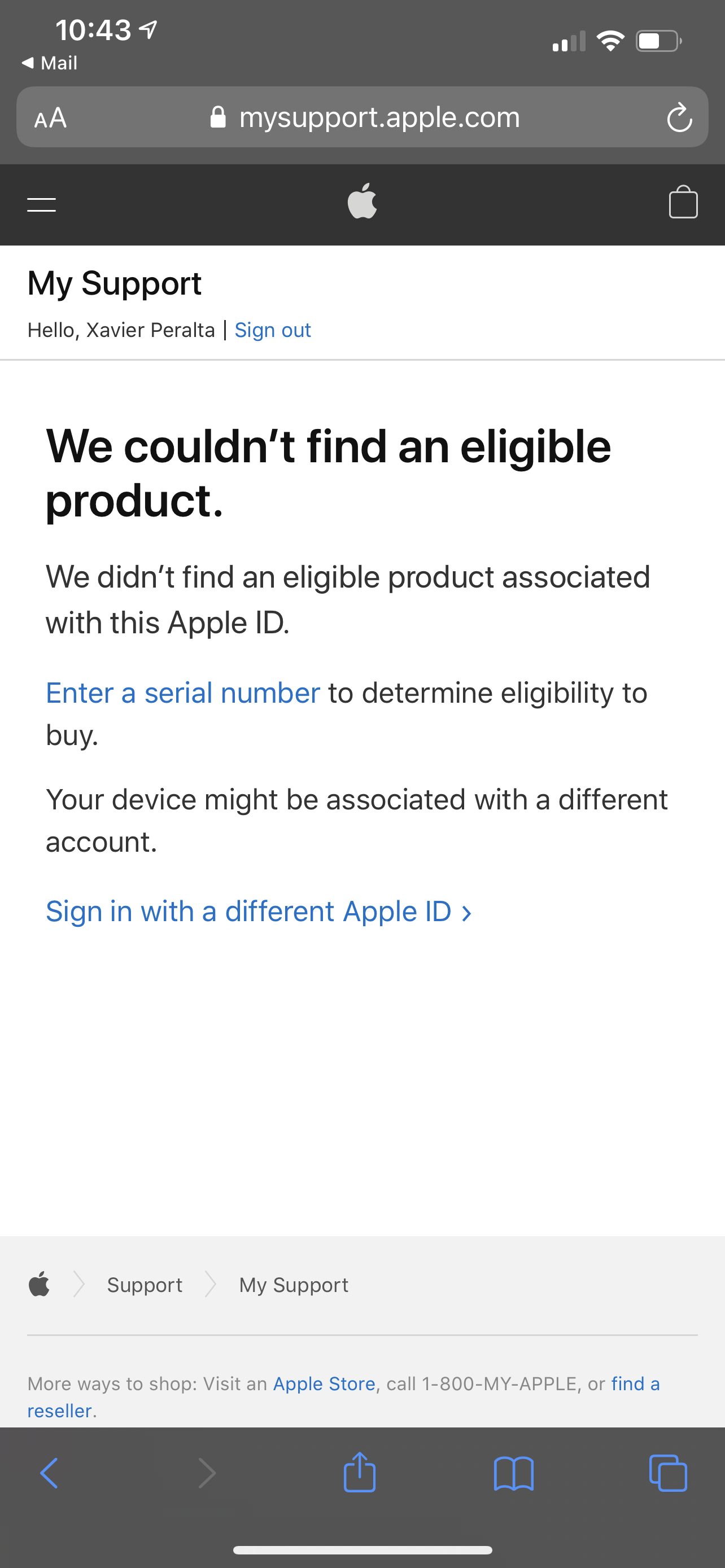The width and height of the screenshot is (725, 1568).
Task: Open the Support breadcrumb item
Action: (145, 1284)
